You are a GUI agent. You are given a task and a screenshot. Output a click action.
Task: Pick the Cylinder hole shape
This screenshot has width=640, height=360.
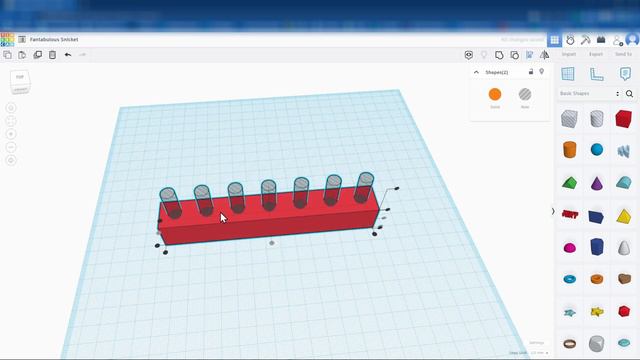point(596,118)
